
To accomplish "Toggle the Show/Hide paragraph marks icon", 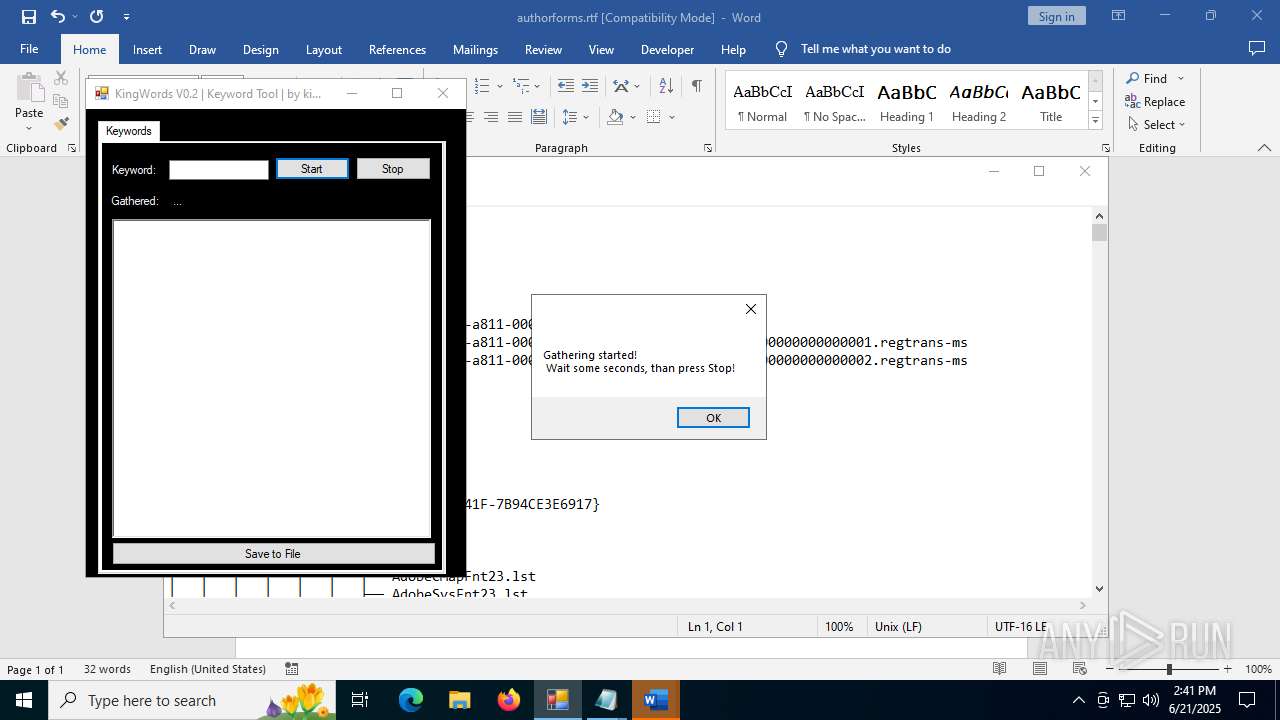I will (x=696, y=86).
